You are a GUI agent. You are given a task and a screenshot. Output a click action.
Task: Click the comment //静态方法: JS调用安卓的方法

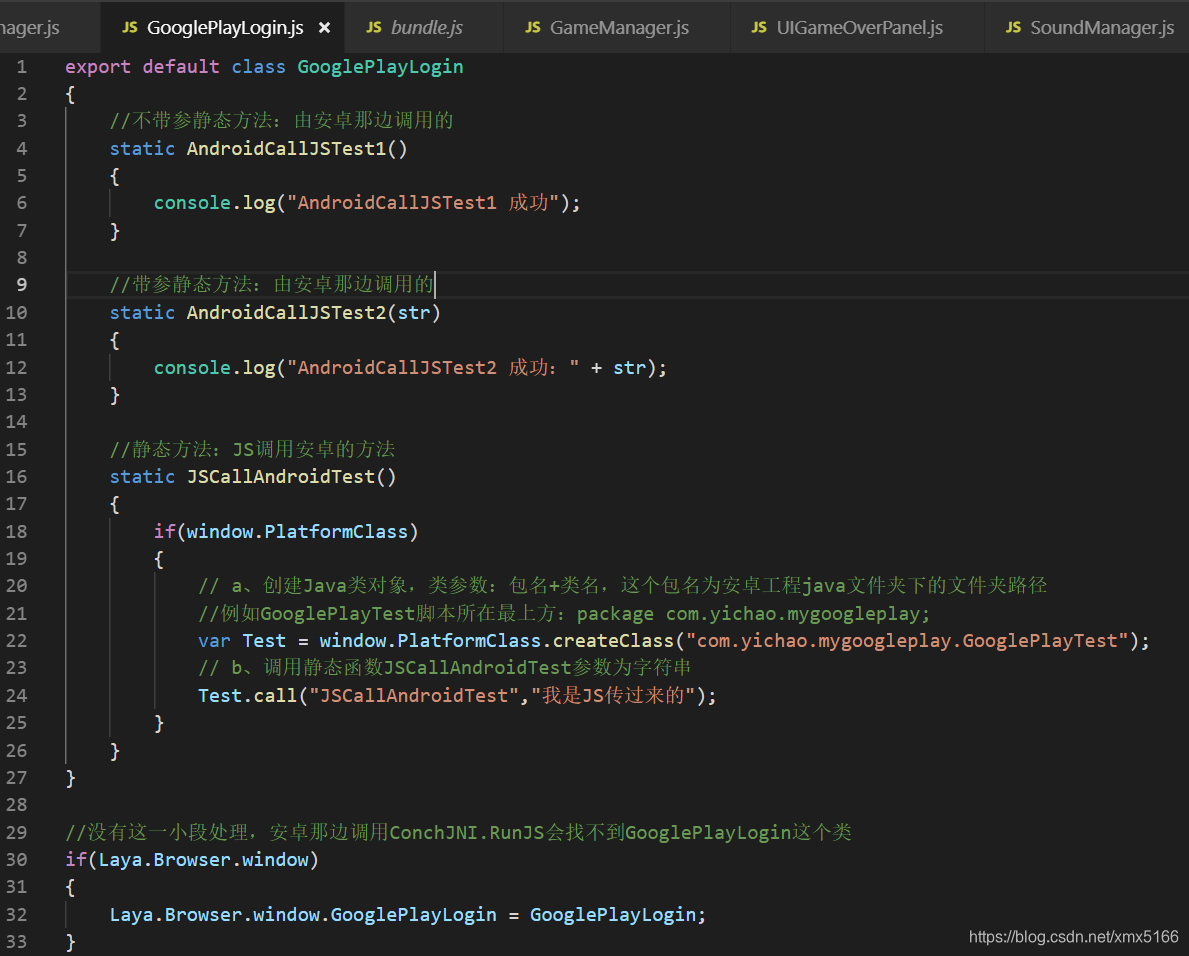[x=253, y=449]
